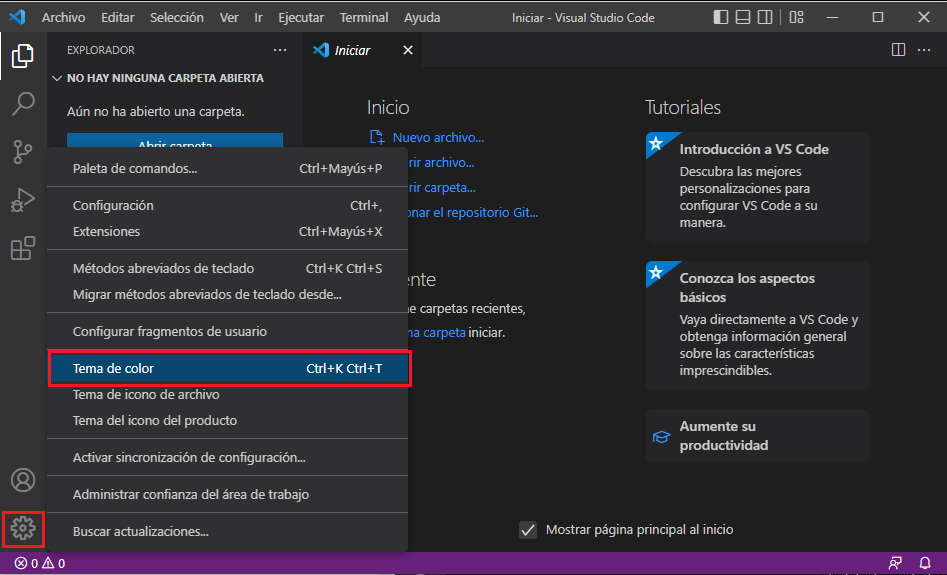This screenshot has height=575, width=947.
Task: Open the Ir menu
Action: click(258, 18)
